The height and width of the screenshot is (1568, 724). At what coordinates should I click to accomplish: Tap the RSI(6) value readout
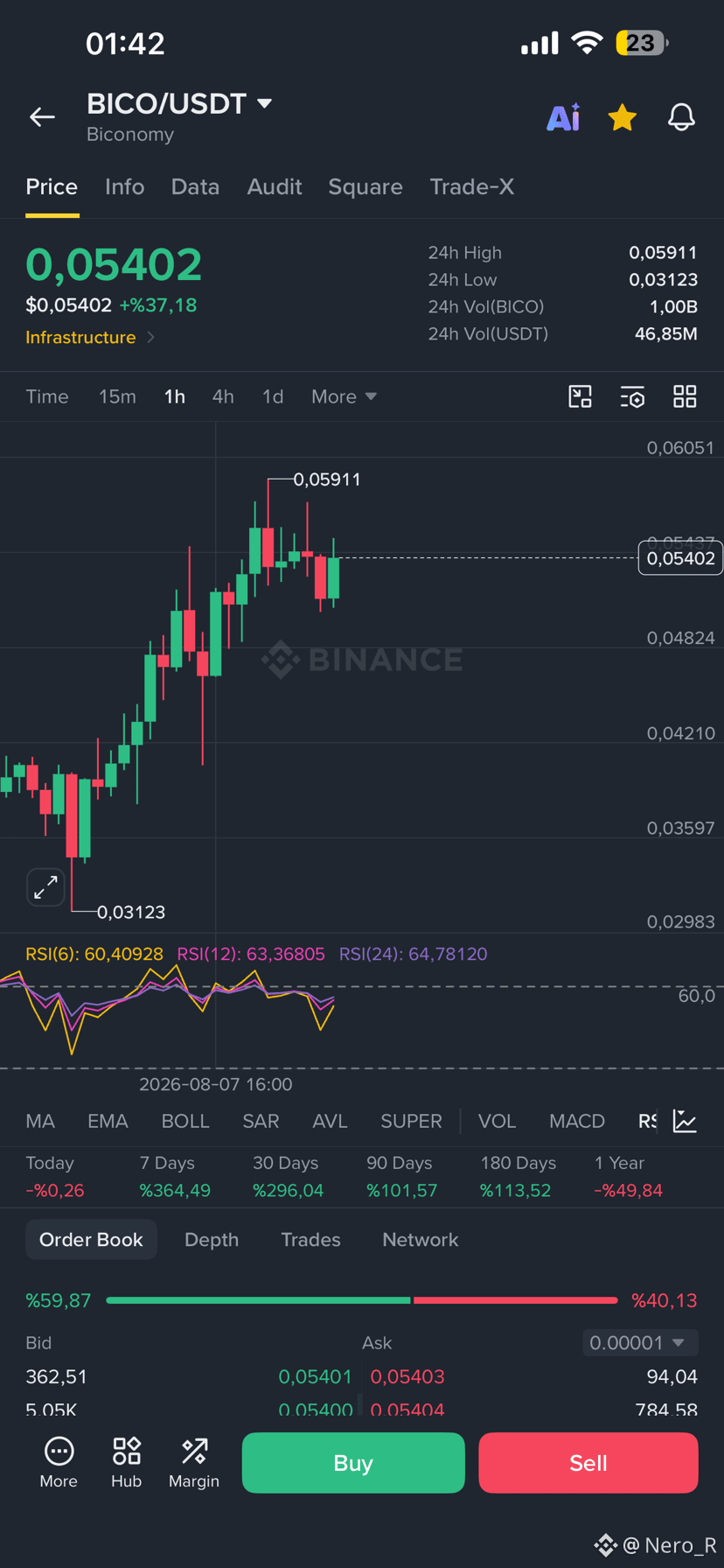click(x=94, y=954)
